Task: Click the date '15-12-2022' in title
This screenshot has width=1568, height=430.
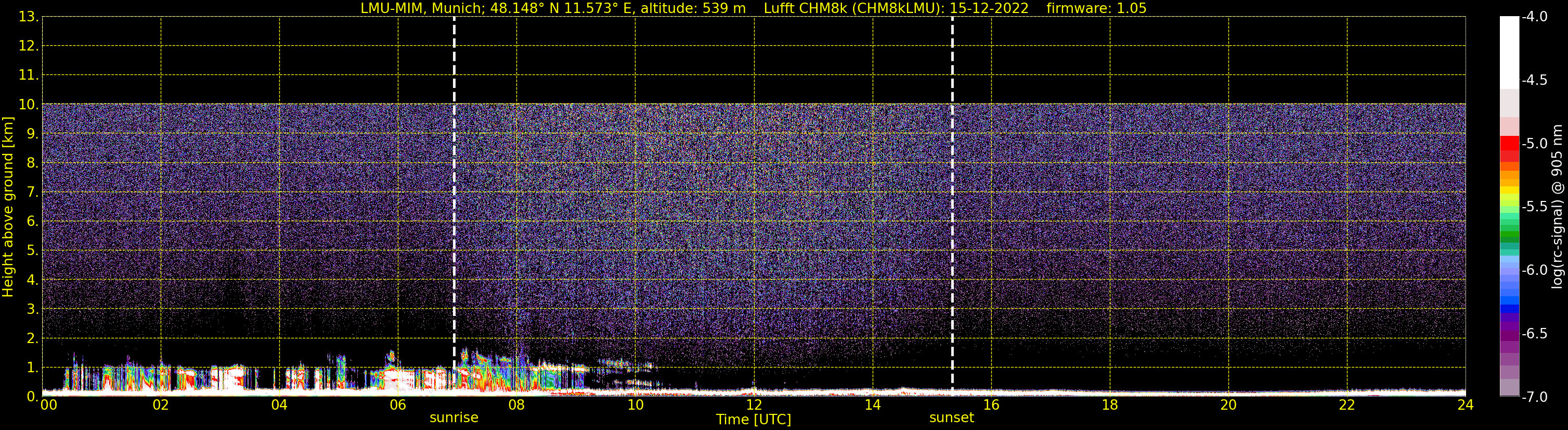Action: pos(989,8)
